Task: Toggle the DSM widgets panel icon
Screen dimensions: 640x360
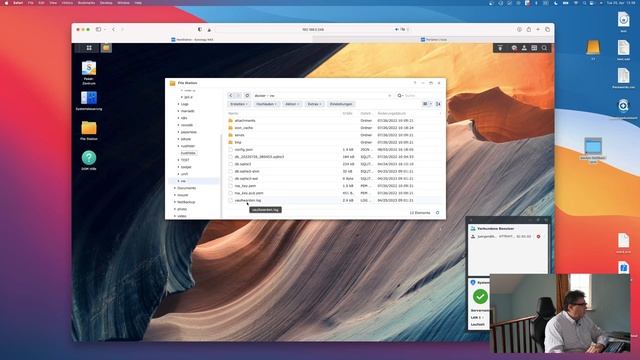Action: coord(534,48)
